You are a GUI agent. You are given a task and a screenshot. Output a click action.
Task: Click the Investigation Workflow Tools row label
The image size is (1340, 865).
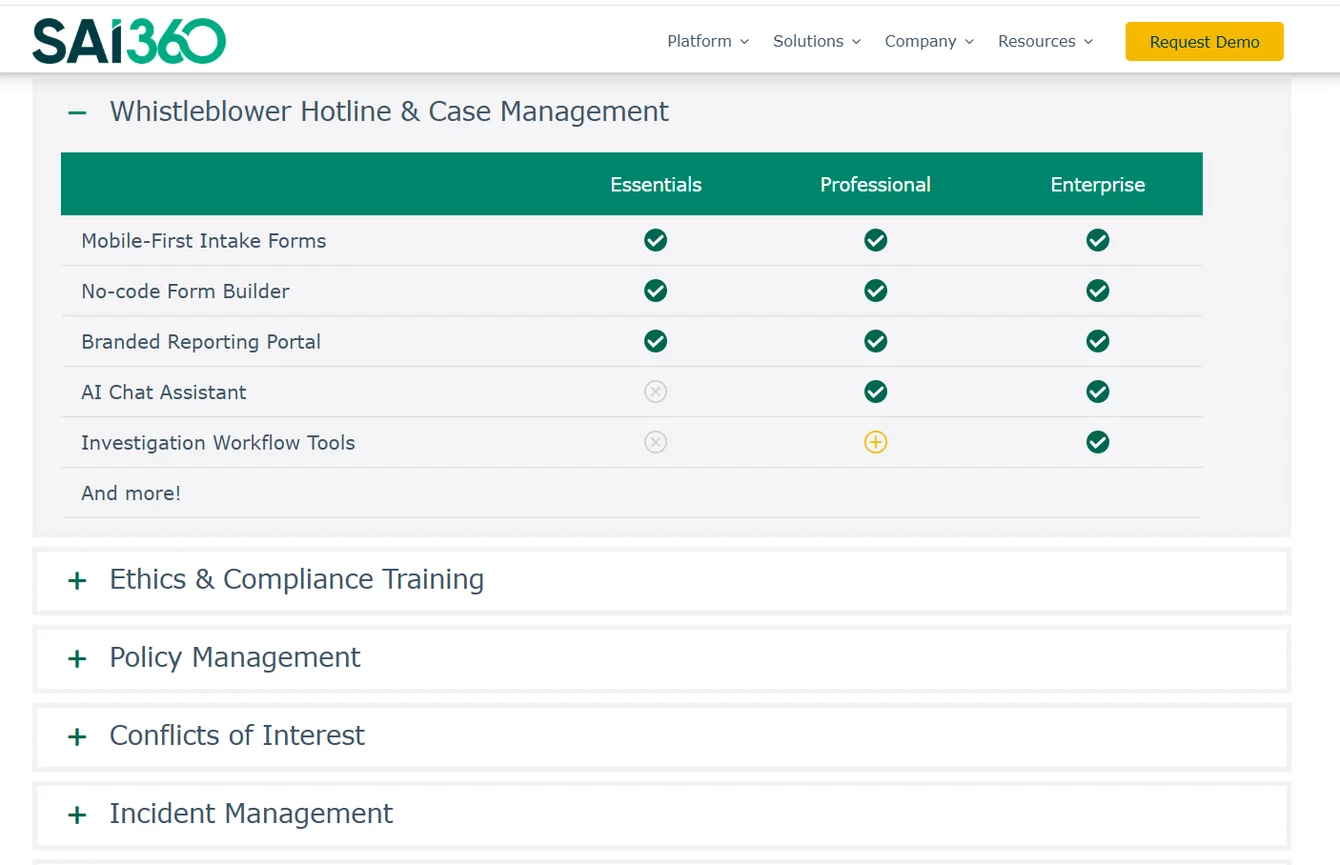coord(218,443)
